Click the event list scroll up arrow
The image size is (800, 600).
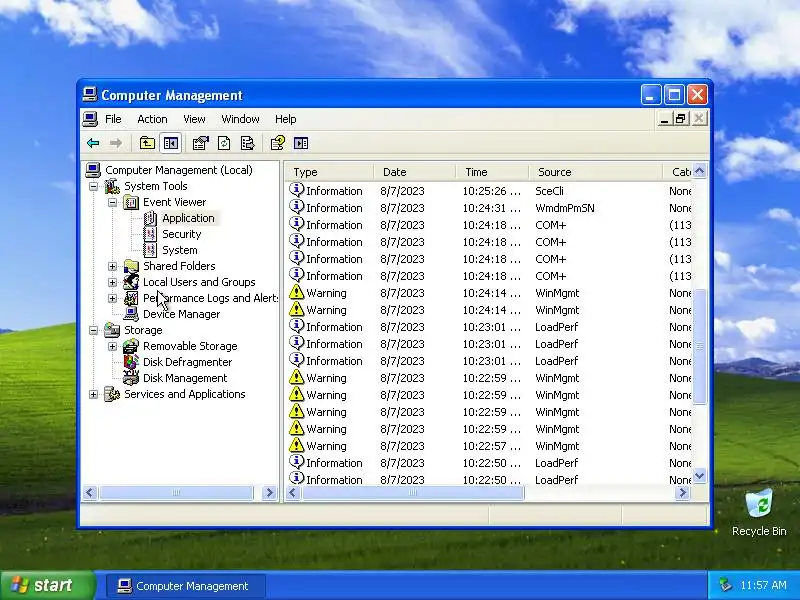click(x=699, y=171)
